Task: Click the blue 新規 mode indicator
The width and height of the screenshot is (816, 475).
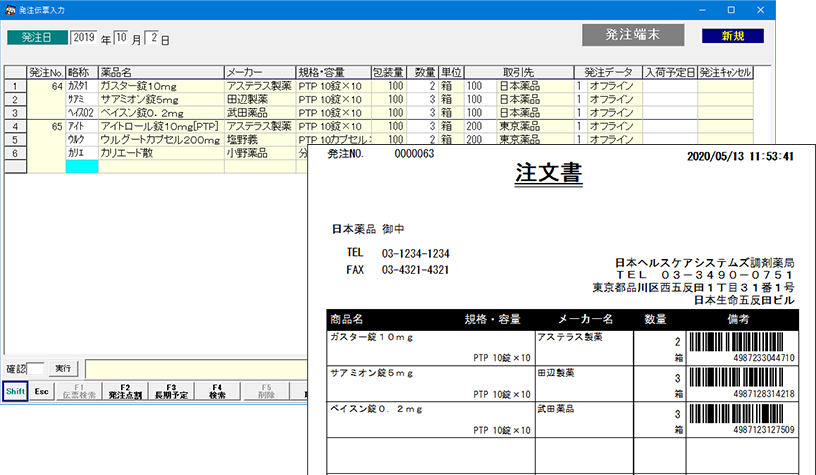Action: click(733, 36)
